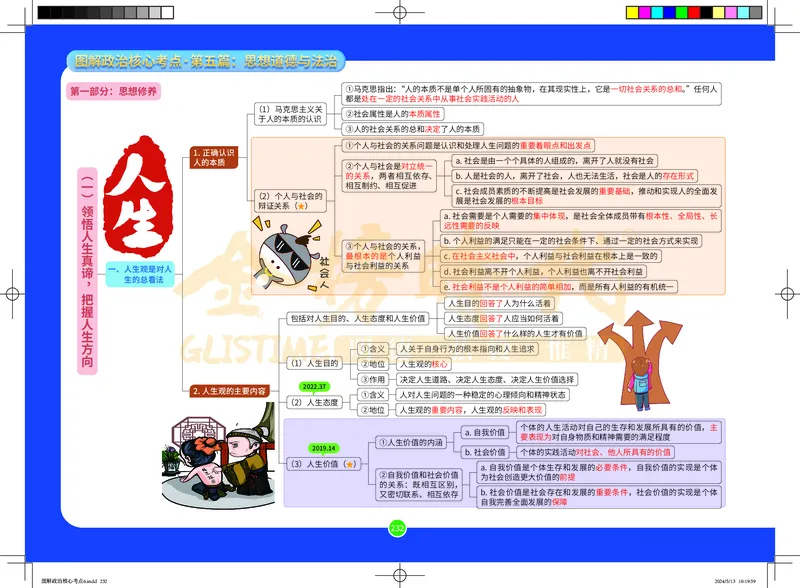Screen dimensions: 800x588
Task: Toggle the yellow star beside '辩证关系'
Action: click(302, 205)
